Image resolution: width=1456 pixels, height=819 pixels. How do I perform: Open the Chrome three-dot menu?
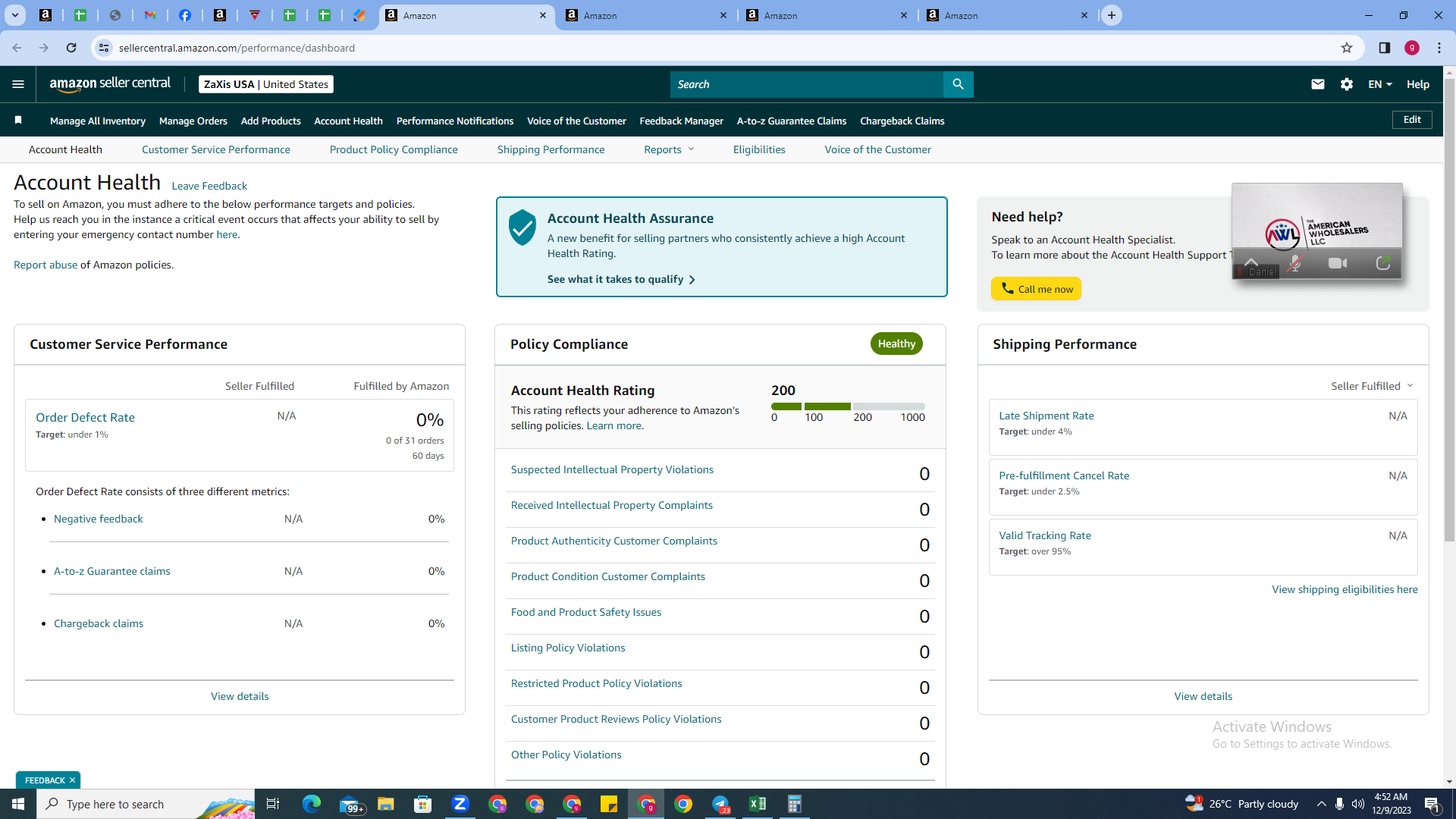1439,48
